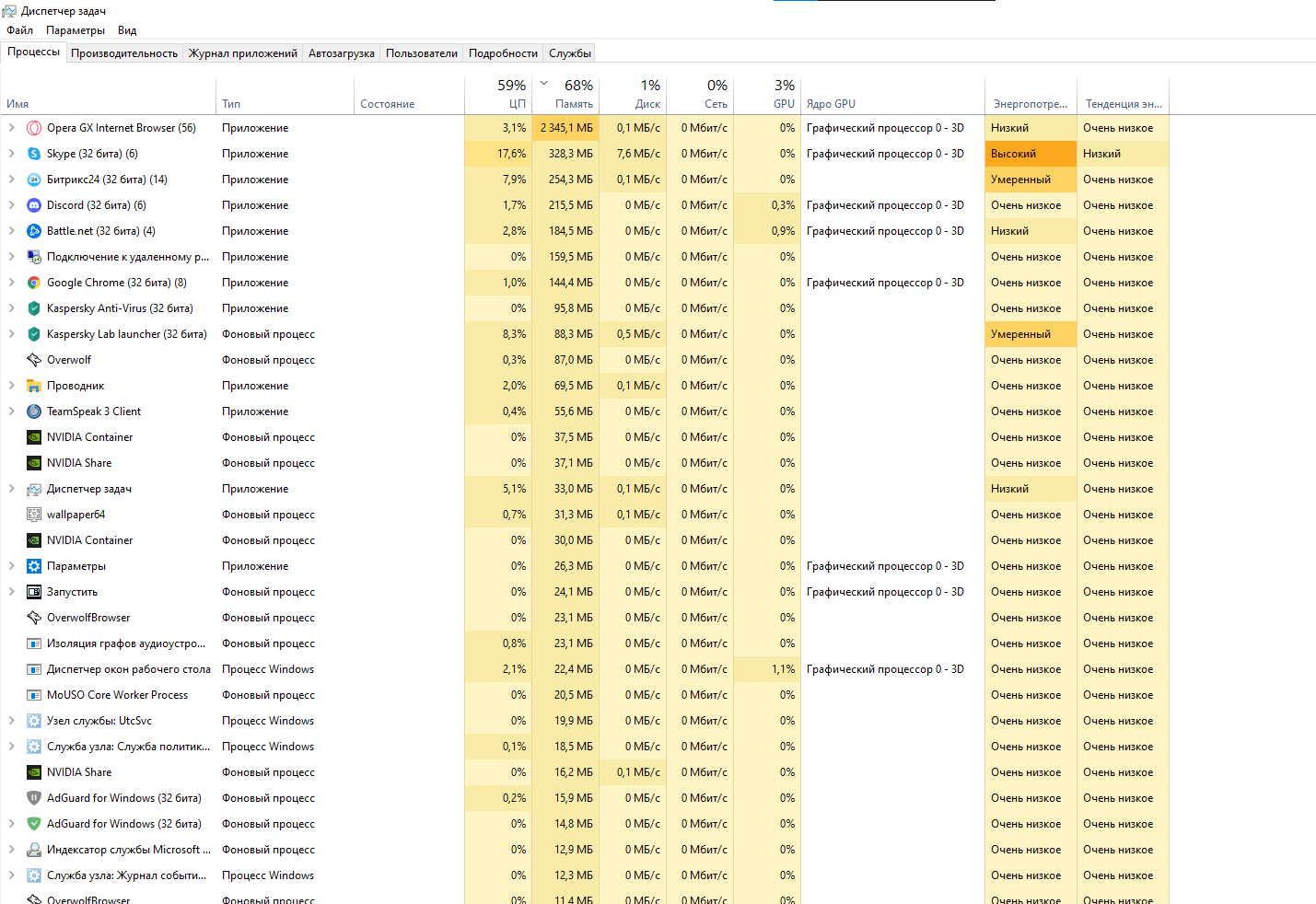Viewport: 1316px width, 904px height.
Task: Sort by the Состояние column header
Action: point(409,94)
